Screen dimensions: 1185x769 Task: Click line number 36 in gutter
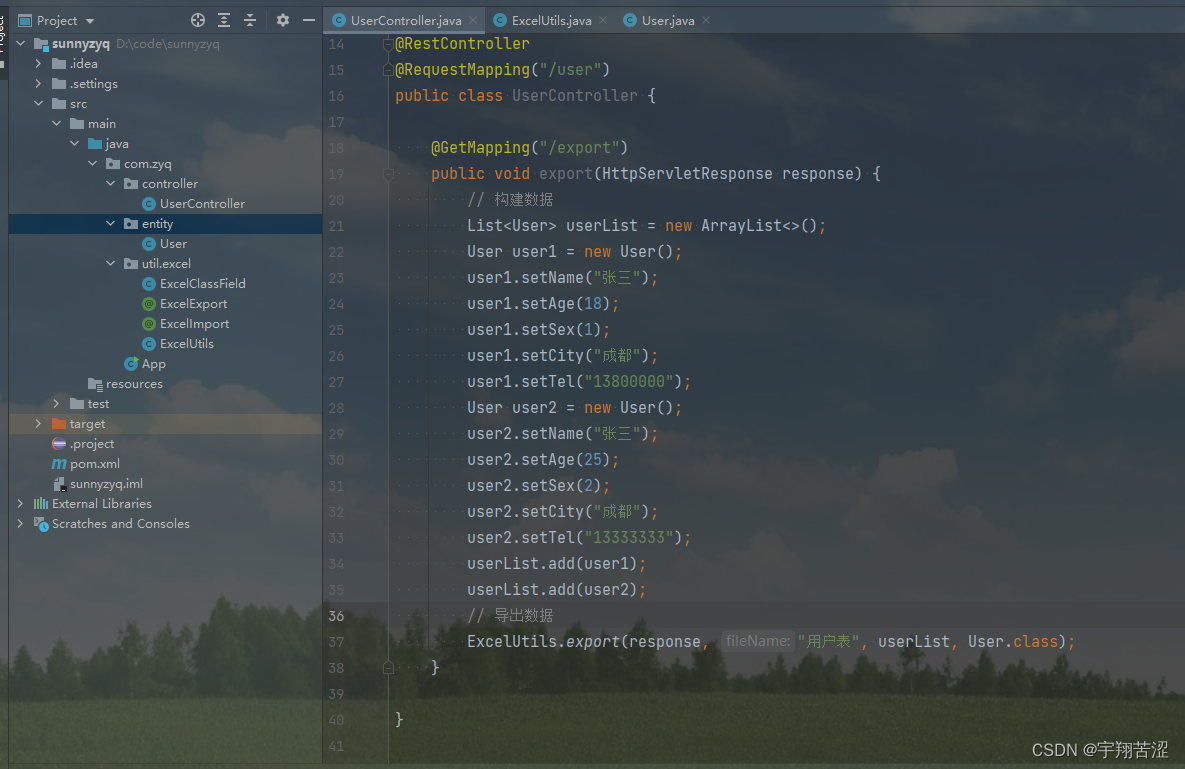336,616
